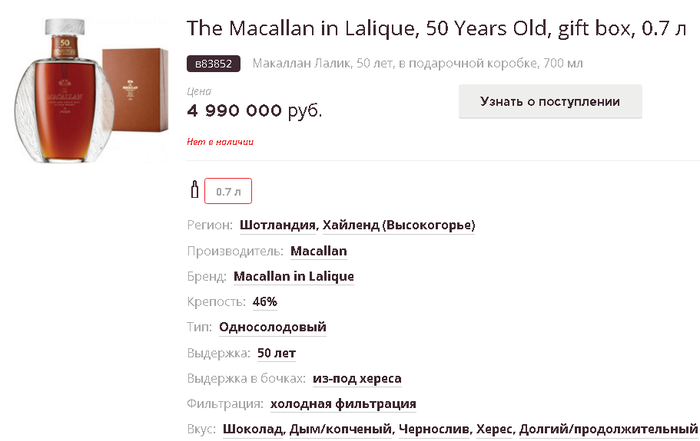Open the Дым/копченый taste link

[x=340, y=429]
